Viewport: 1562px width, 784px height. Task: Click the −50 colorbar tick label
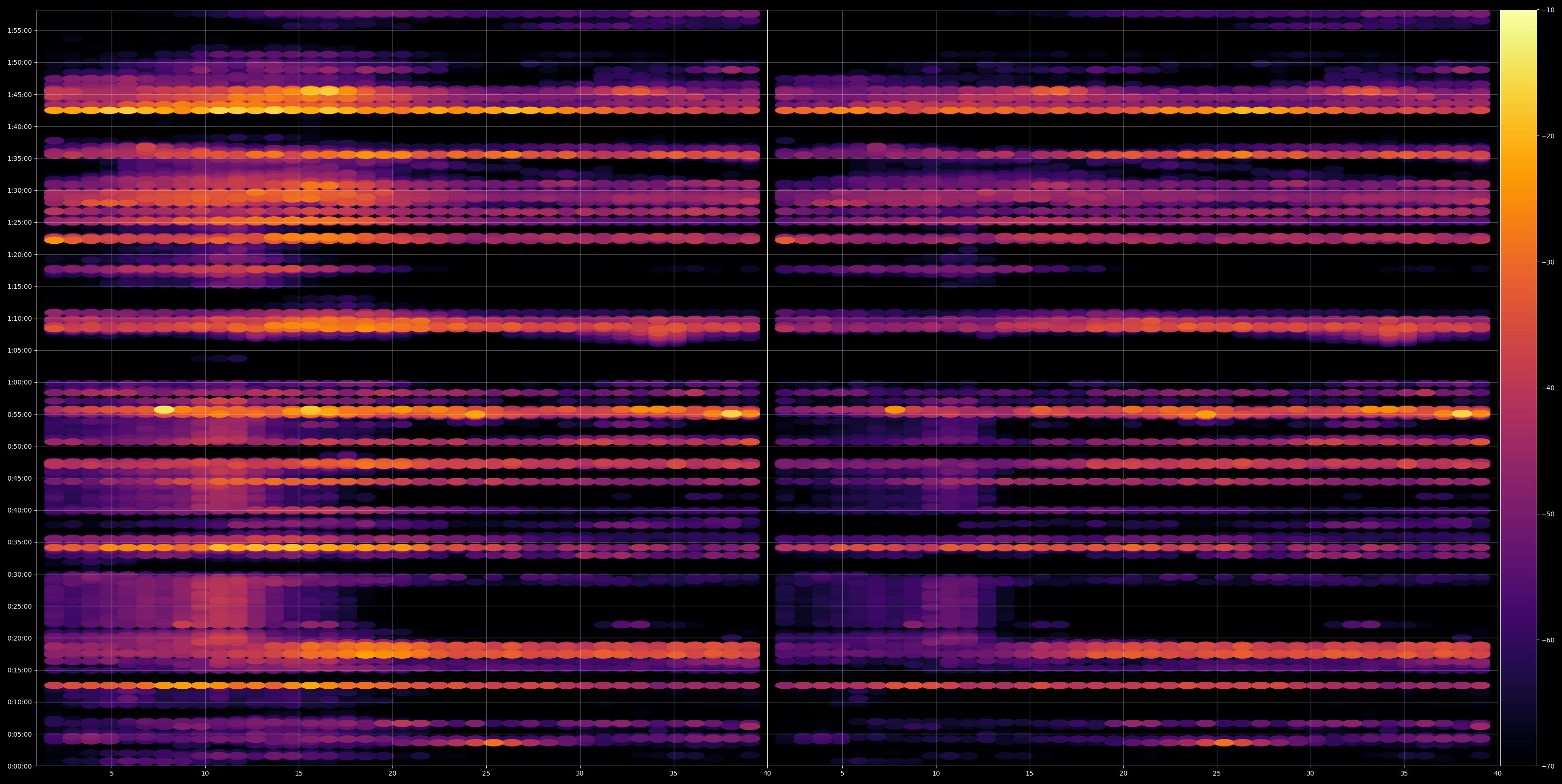click(1547, 514)
